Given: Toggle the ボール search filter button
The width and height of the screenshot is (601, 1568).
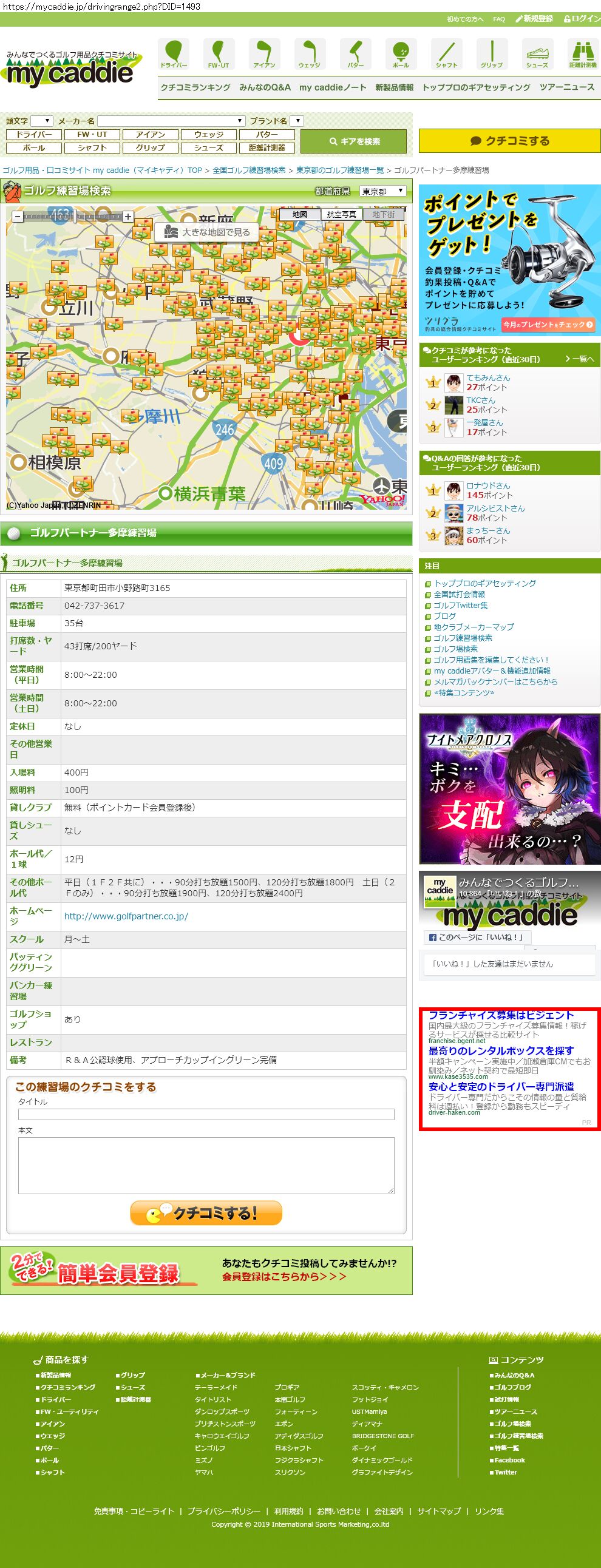Looking at the screenshot, I should pyautogui.click(x=34, y=148).
